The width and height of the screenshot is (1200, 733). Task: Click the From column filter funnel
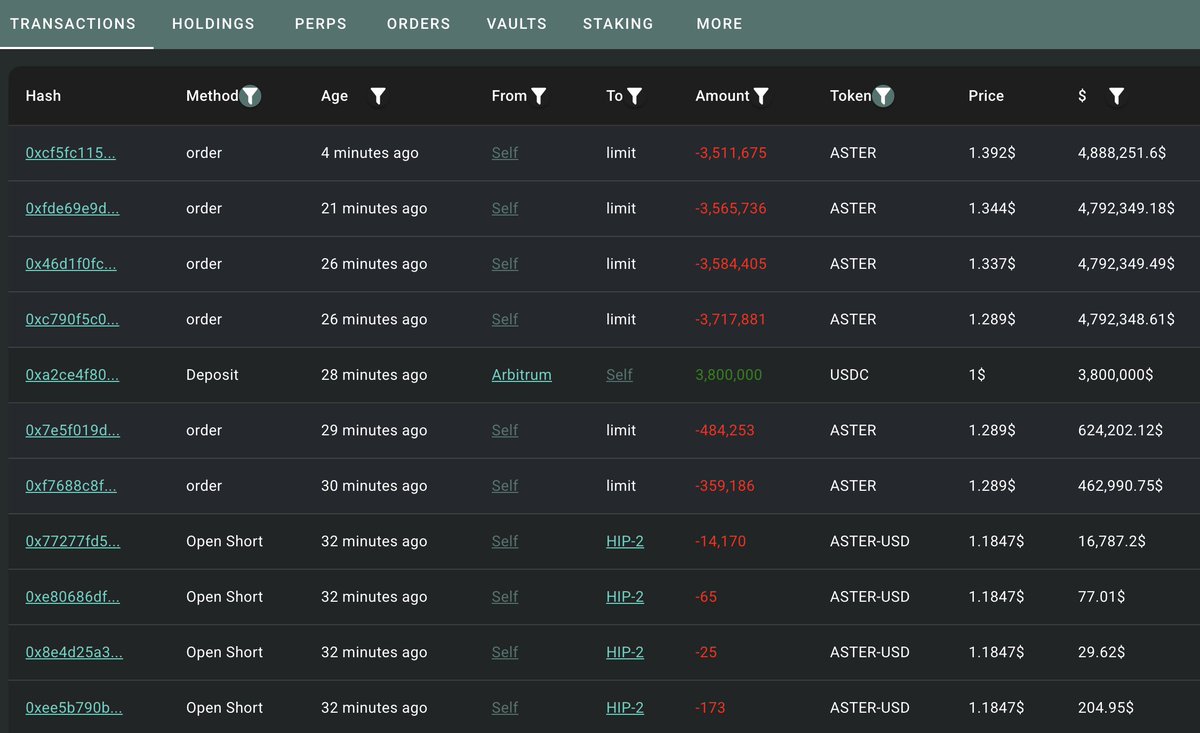pyautogui.click(x=539, y=96)
